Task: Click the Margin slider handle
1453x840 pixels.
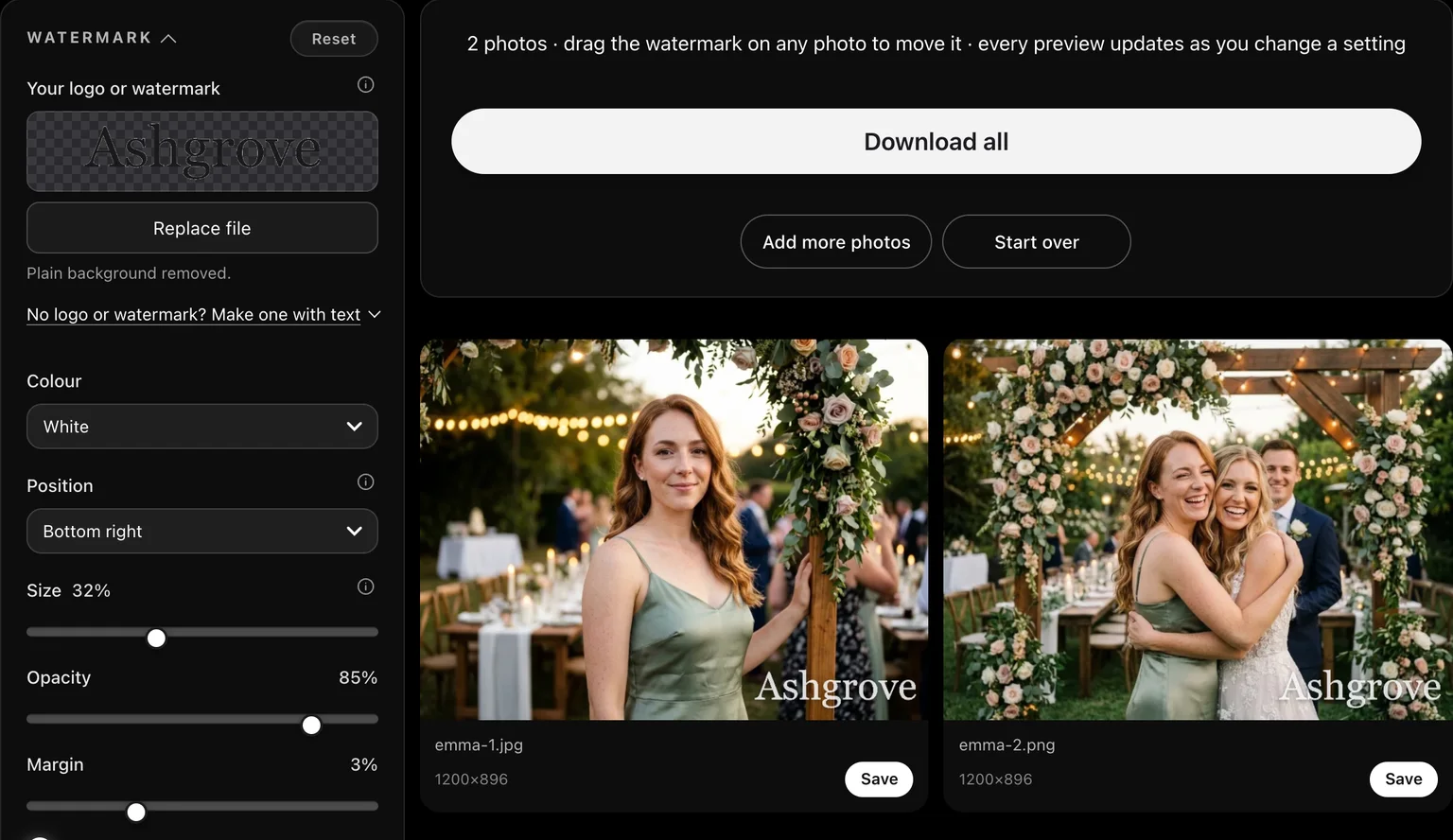Action: tap(136, 813)
